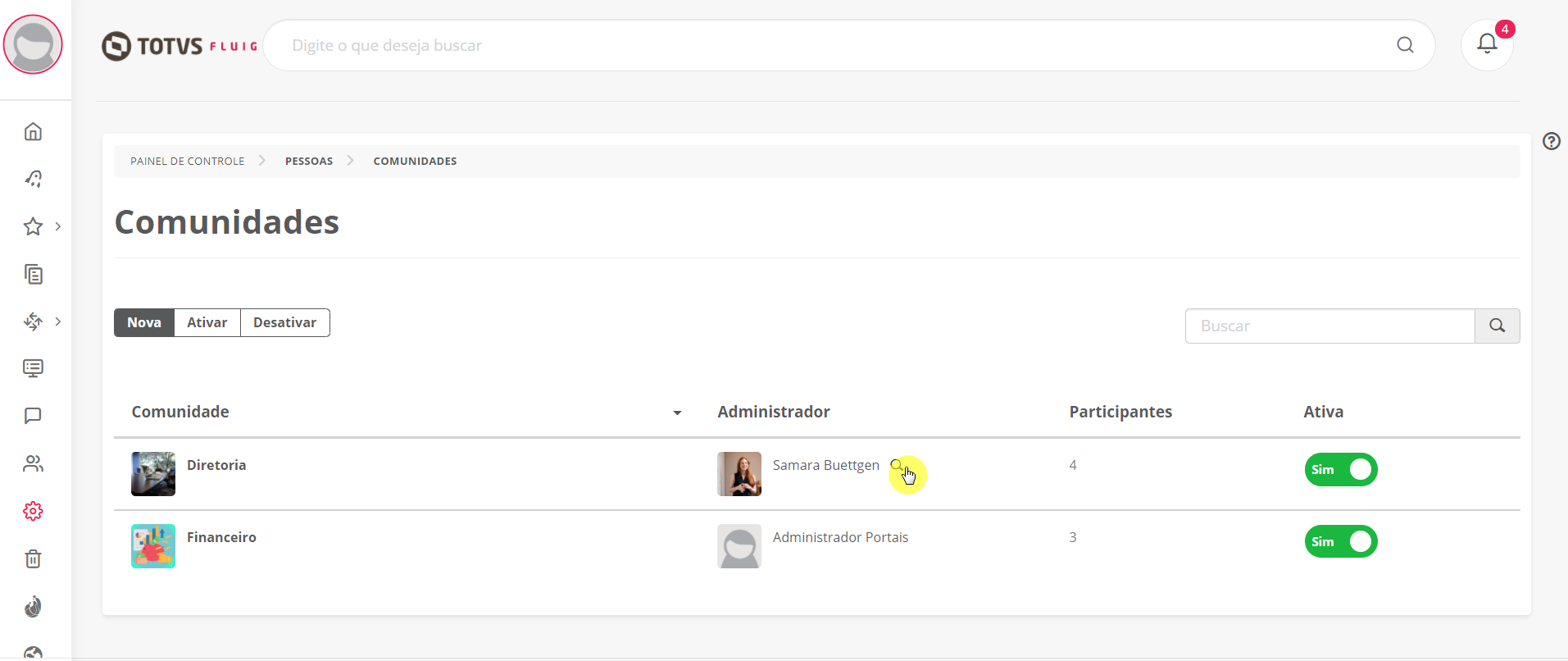This screenshot has width=1568, height=661.
Task: Open the People icon in sidebar
Action: point(33,464)
